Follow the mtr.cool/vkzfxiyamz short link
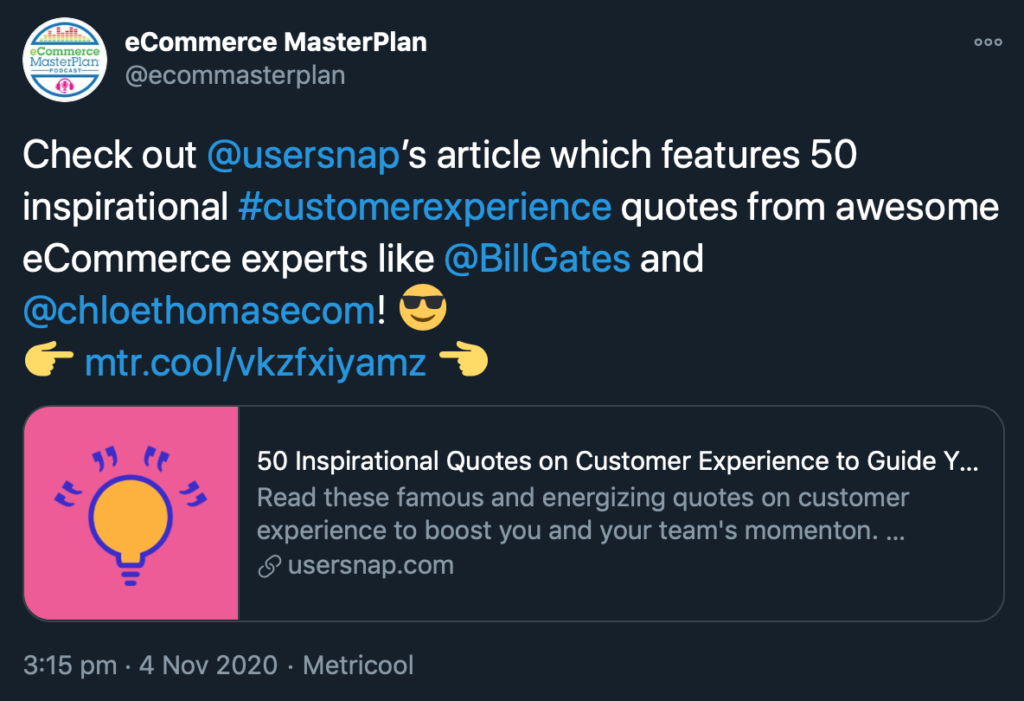The height and width of the screenshot is (701, 1024). pos(255,363)
